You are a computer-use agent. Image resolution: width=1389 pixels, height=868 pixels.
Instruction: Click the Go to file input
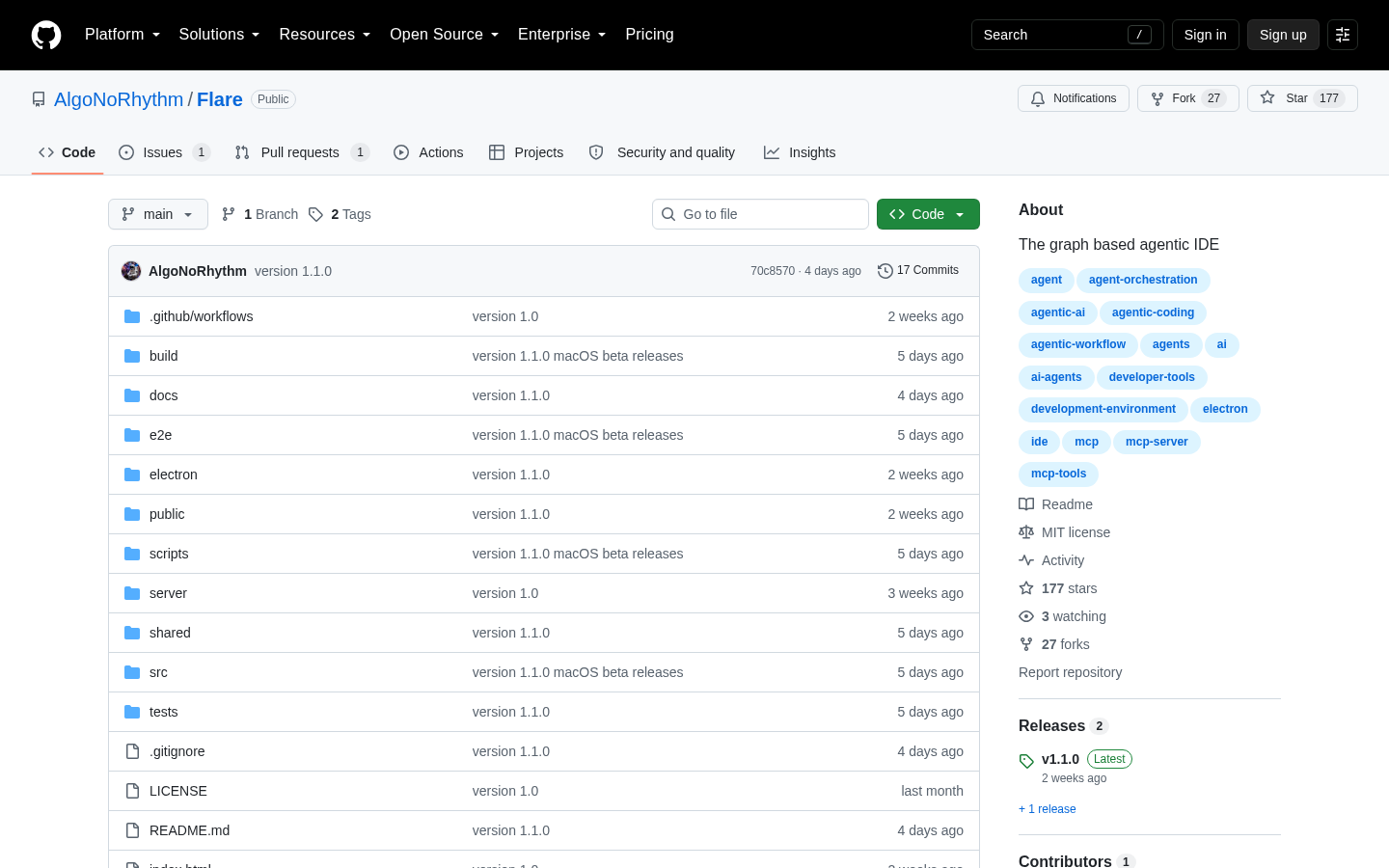(x=760, y=214)
